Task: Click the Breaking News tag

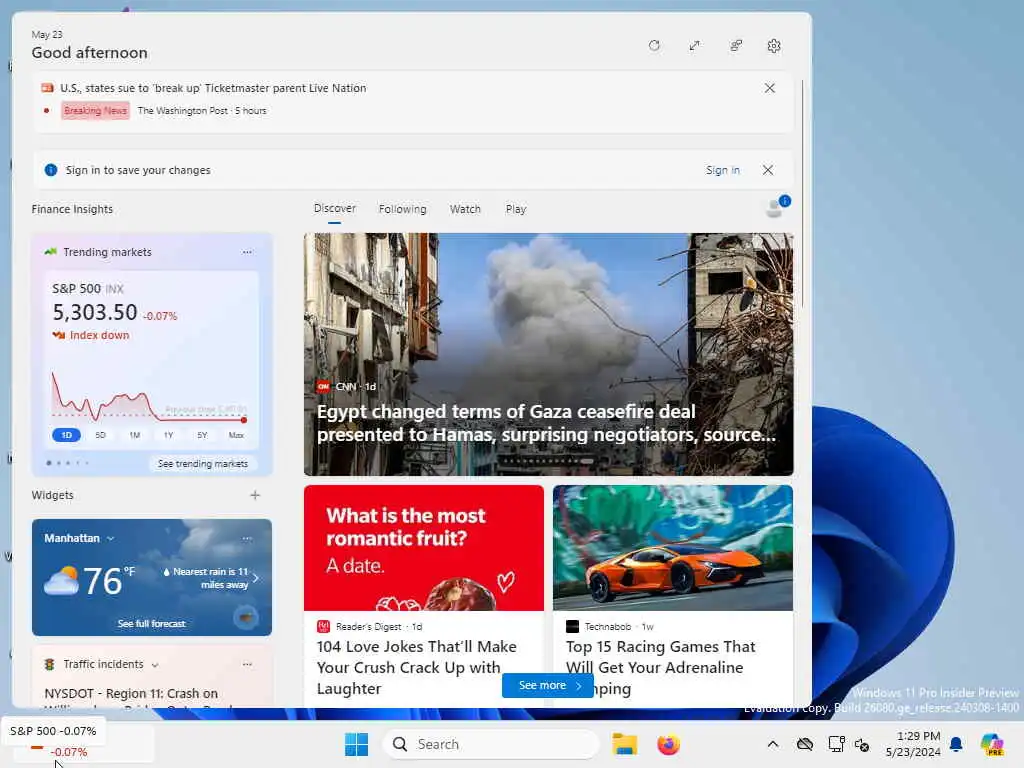Action: click(95, 110)
